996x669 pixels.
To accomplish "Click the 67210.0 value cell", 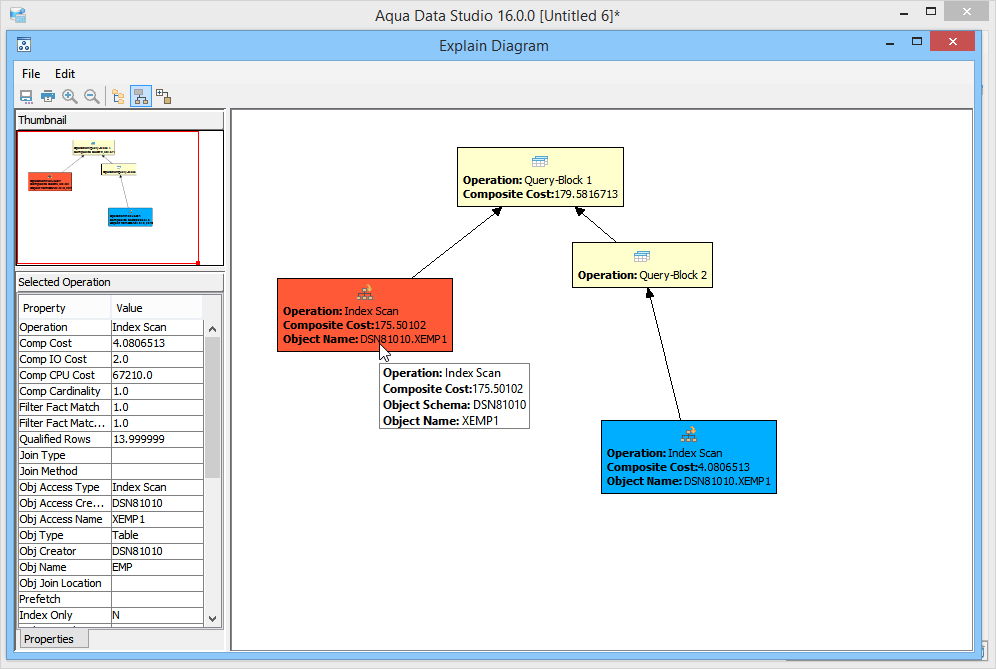I will [157, 375].
